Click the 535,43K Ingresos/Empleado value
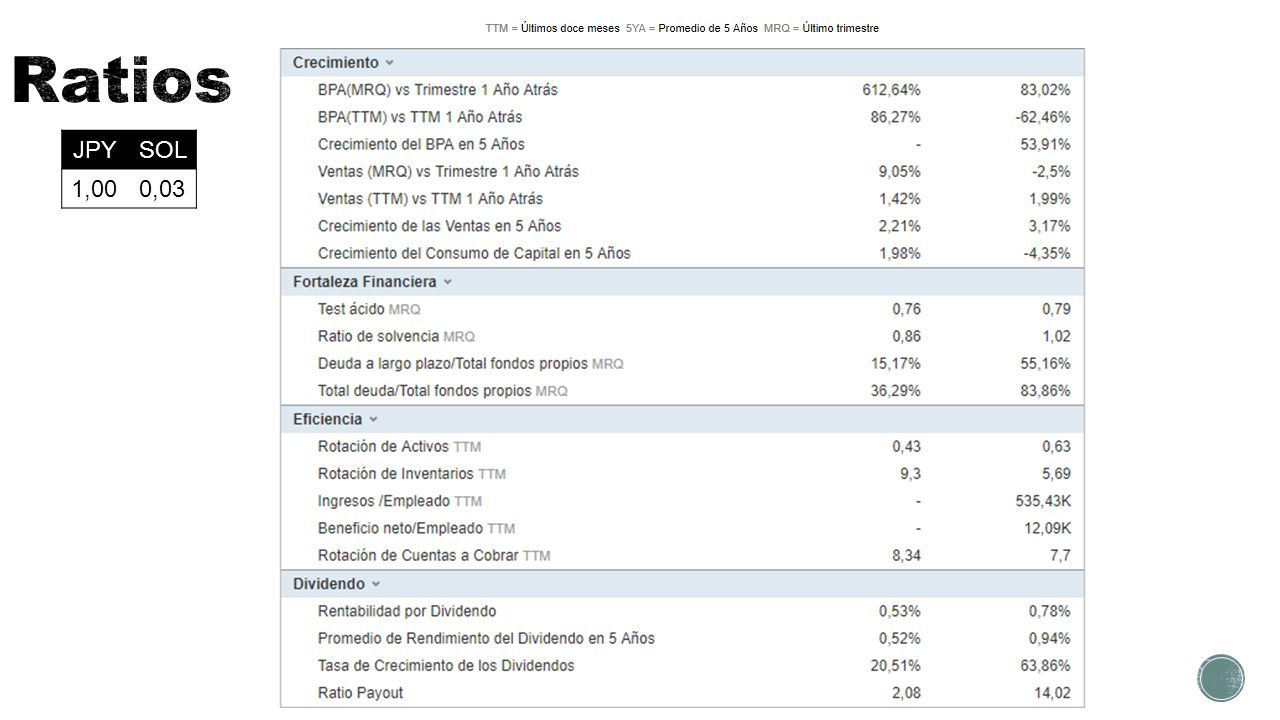 pyautogui.click(x=1043, y=501)
